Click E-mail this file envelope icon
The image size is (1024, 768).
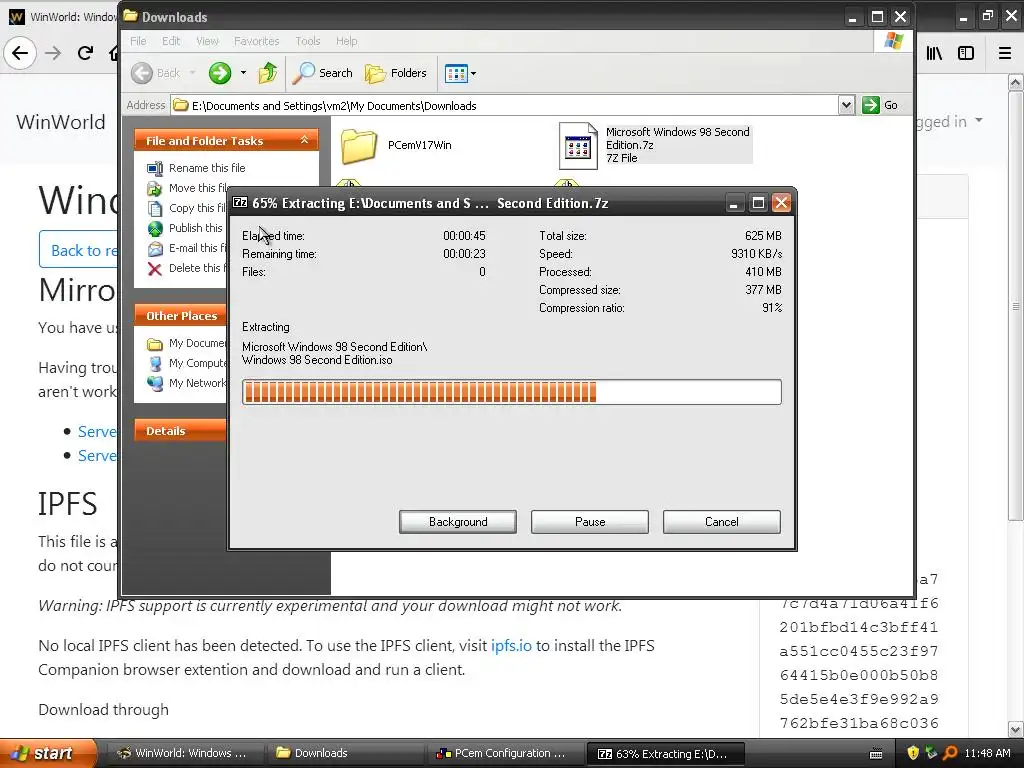coord(155,249)
